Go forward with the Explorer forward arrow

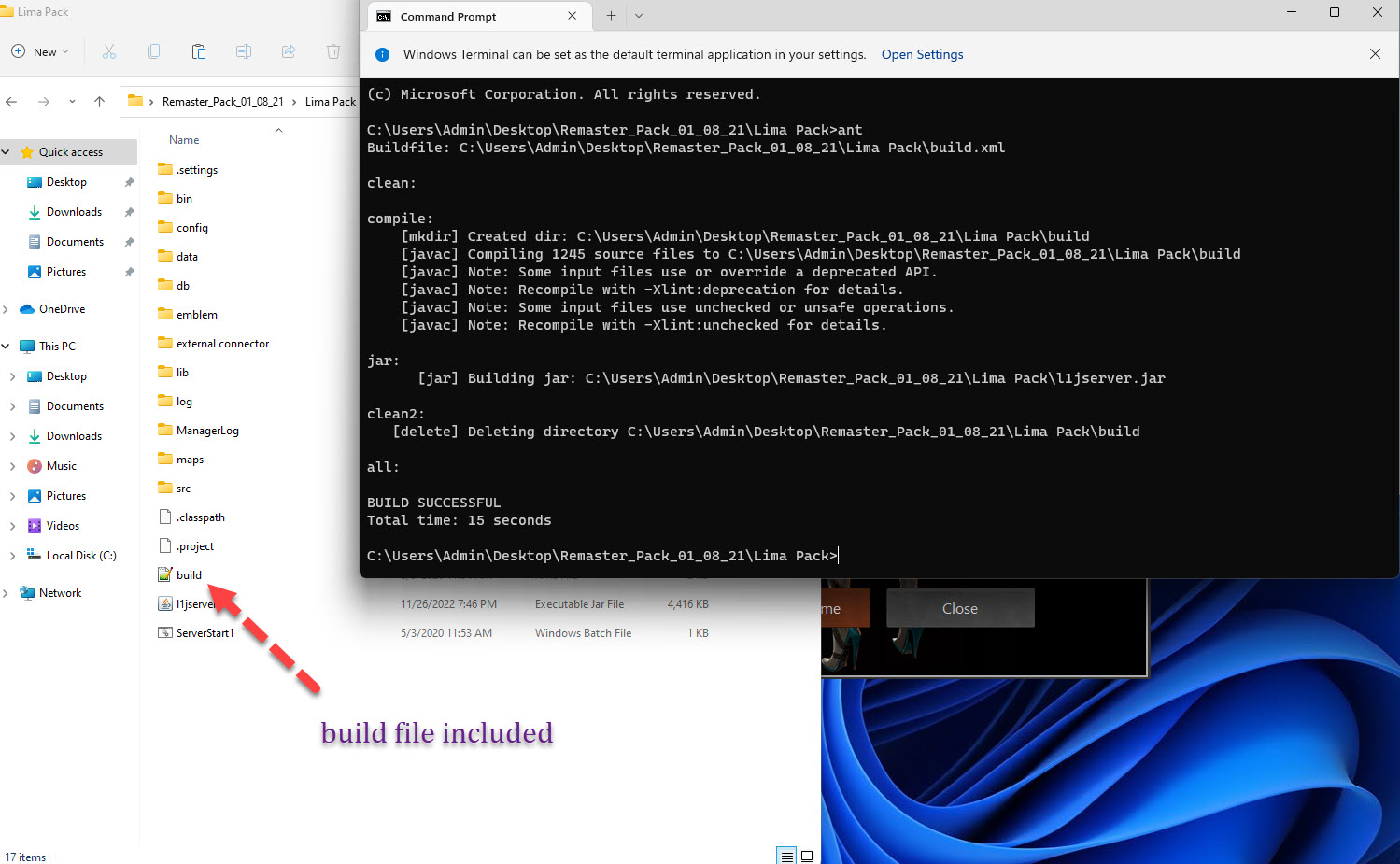click(x=44, y=102)
